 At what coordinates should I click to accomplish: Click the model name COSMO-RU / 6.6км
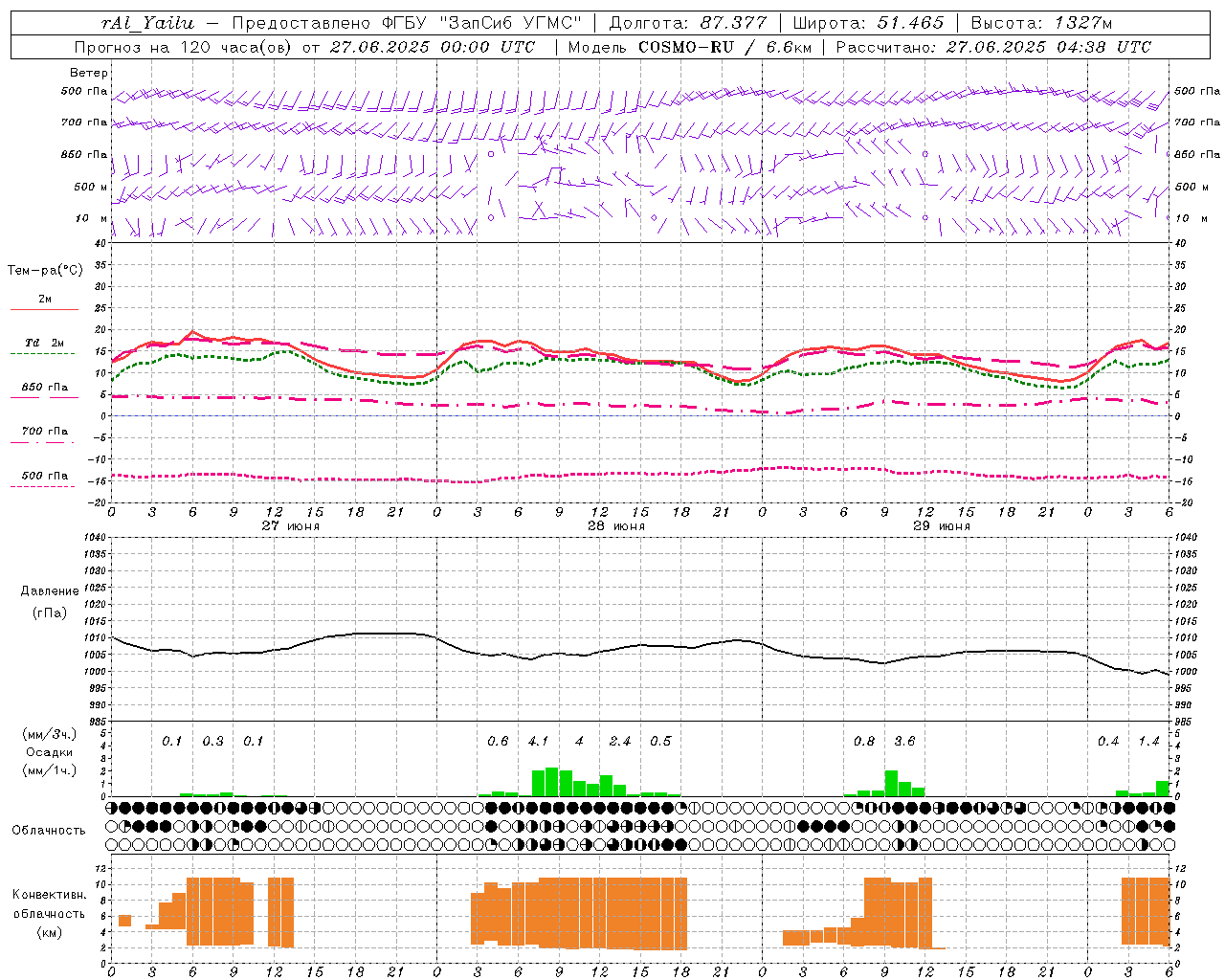[x=726, y=47]
